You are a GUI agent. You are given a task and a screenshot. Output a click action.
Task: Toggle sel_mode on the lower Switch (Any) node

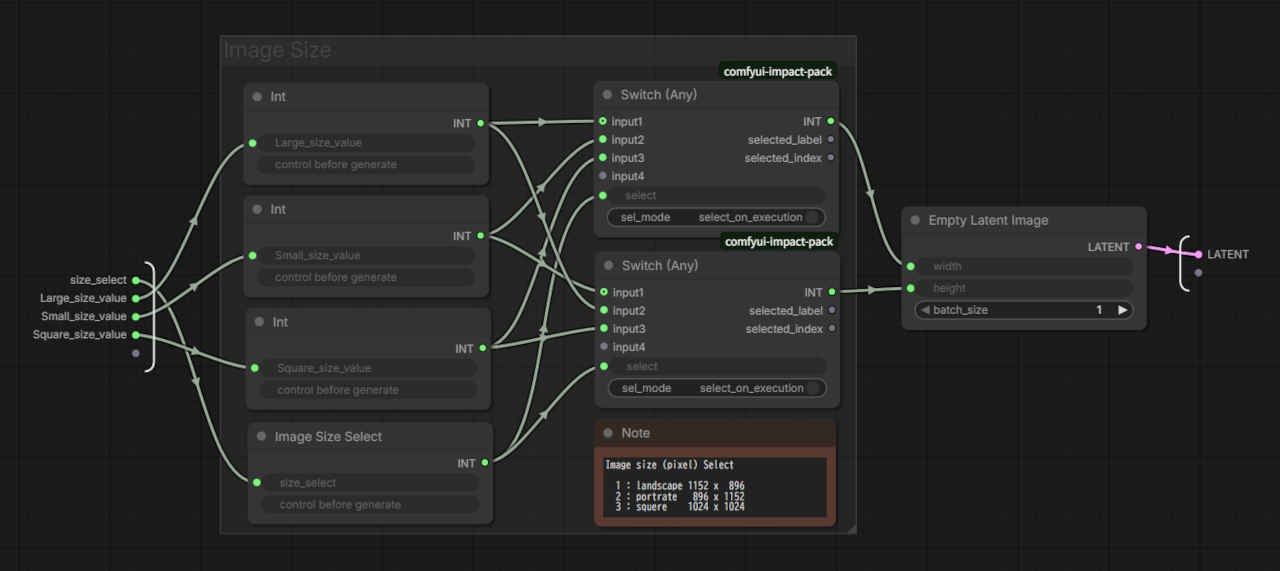tap(717, 388)
